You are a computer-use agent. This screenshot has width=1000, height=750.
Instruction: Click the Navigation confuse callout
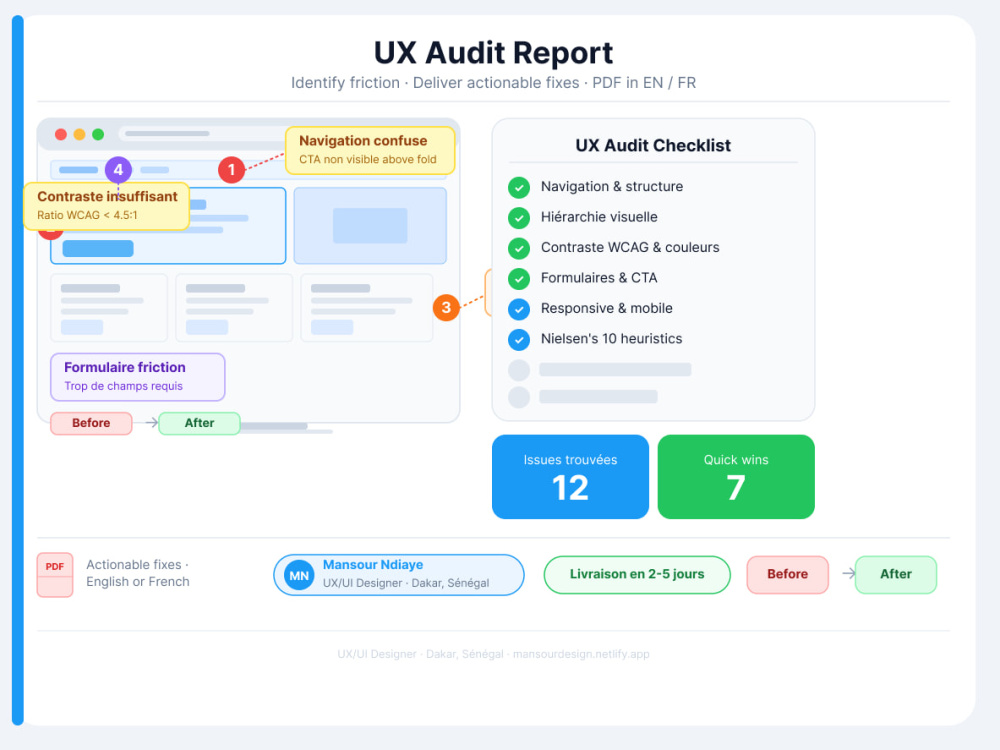tap(370, 151)
